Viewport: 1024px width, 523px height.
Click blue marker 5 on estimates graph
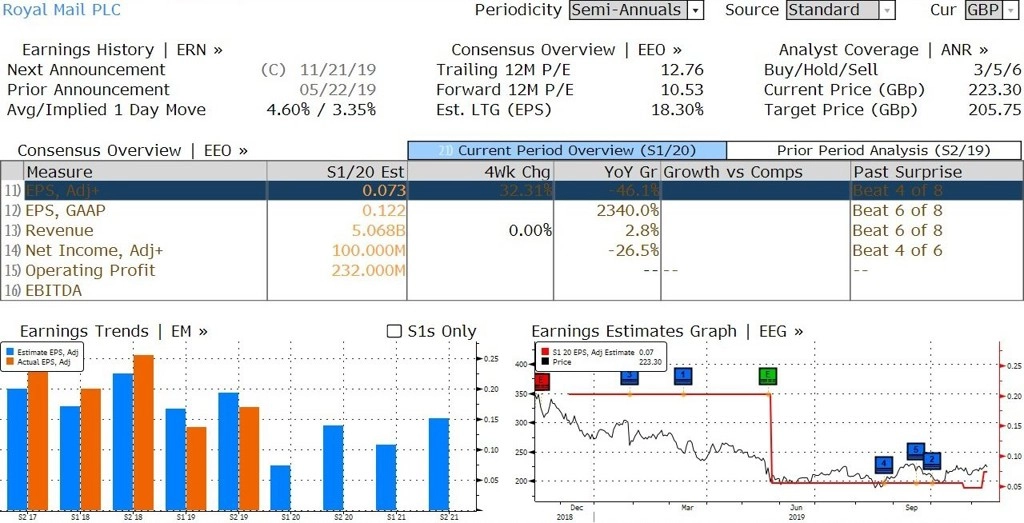(916, 451)
